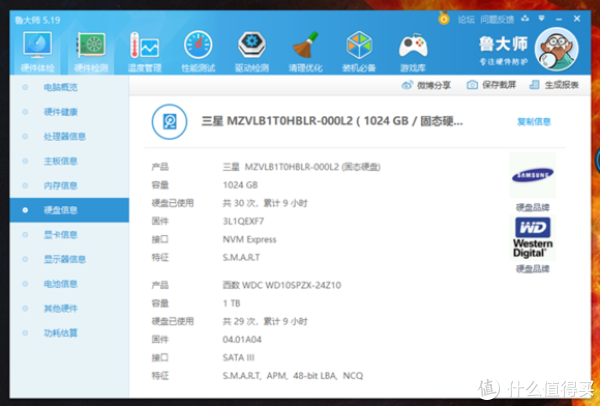The width and height of the screenshot is (600, 406).
Task: Open the 硬件体检 hardware checkup section
Action: pos(37,52)
